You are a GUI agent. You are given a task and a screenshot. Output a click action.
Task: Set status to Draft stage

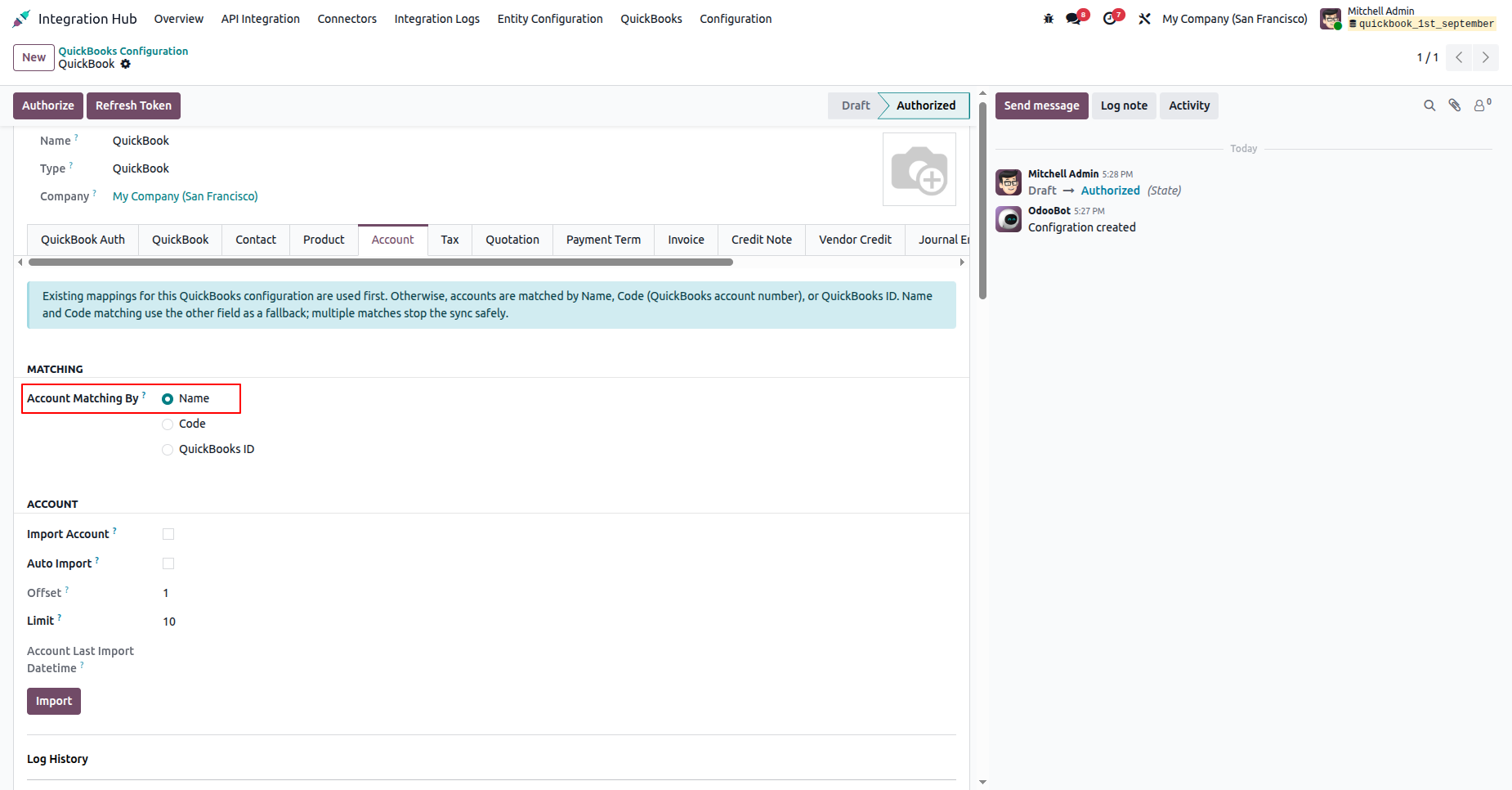855,105
